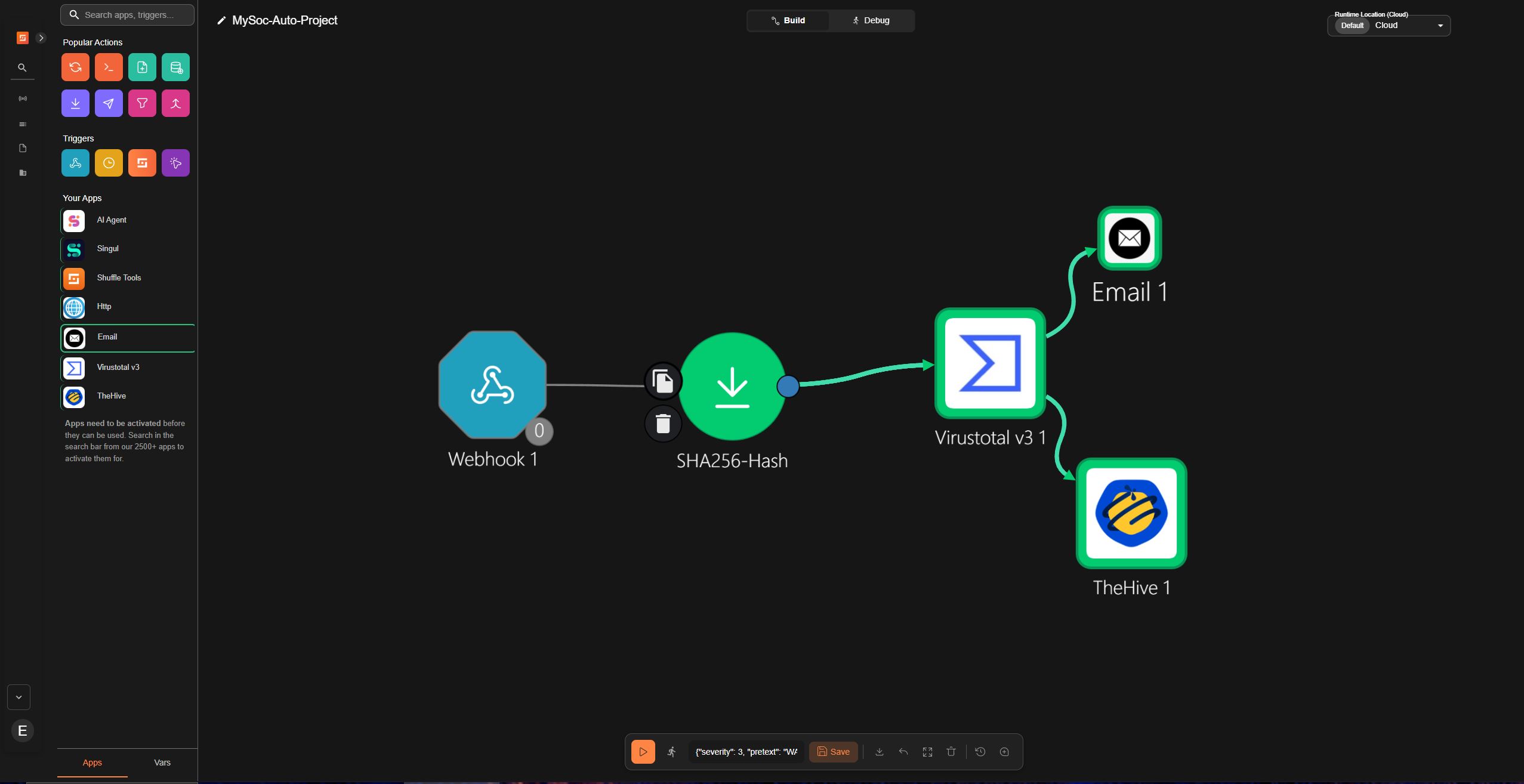Click the table grid icon in left rail
Screen dimensions: 1524x784
[x=23, y=173]
